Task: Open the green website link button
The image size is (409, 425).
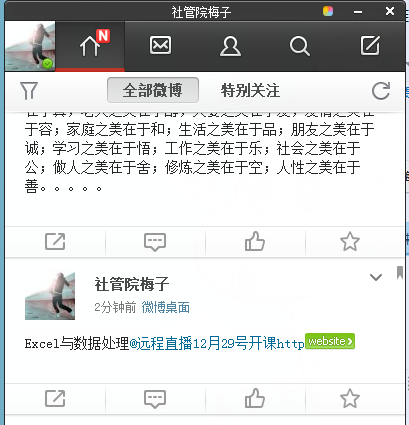Action: tap(330, 341)
